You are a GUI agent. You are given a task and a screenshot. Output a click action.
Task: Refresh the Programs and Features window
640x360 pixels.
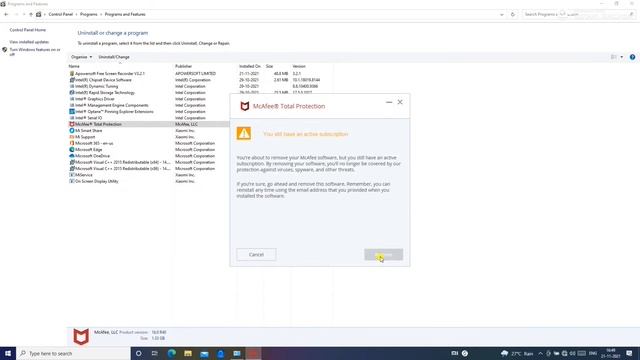coord(513,14)
